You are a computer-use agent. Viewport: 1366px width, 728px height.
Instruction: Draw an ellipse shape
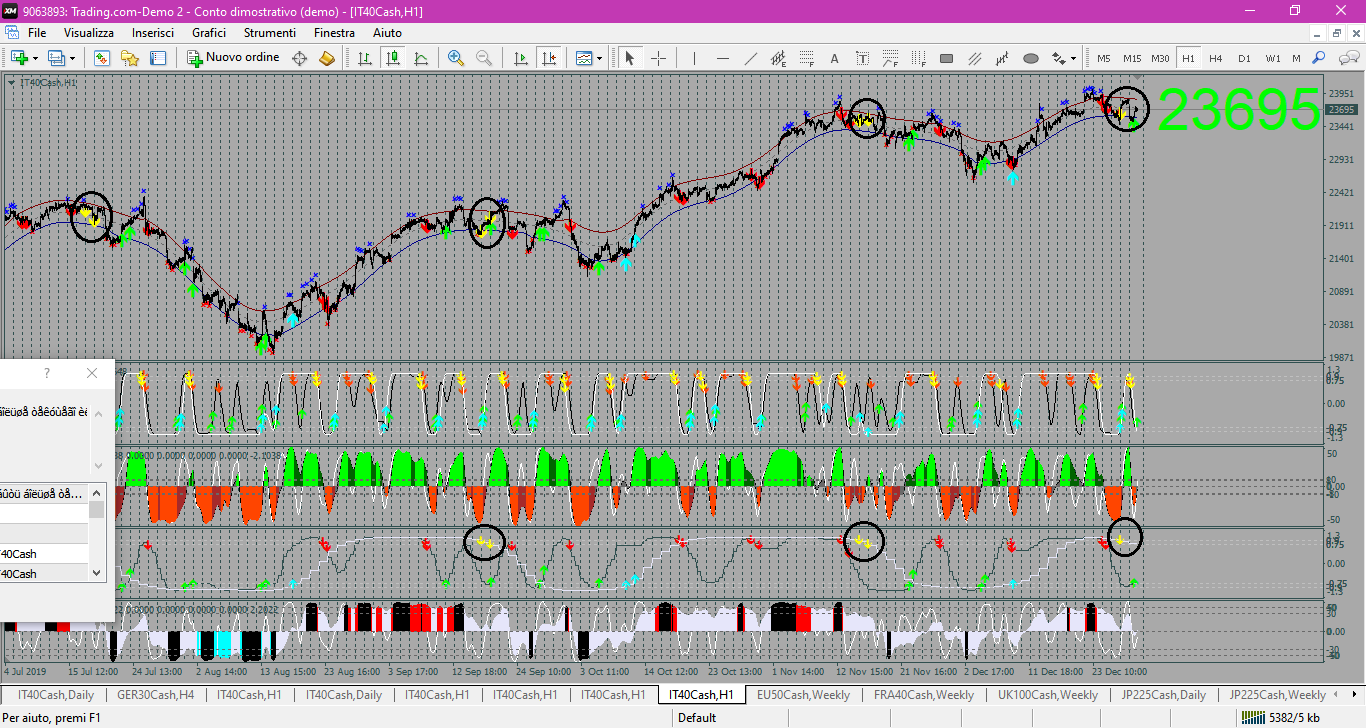[x=1031, y=58]
